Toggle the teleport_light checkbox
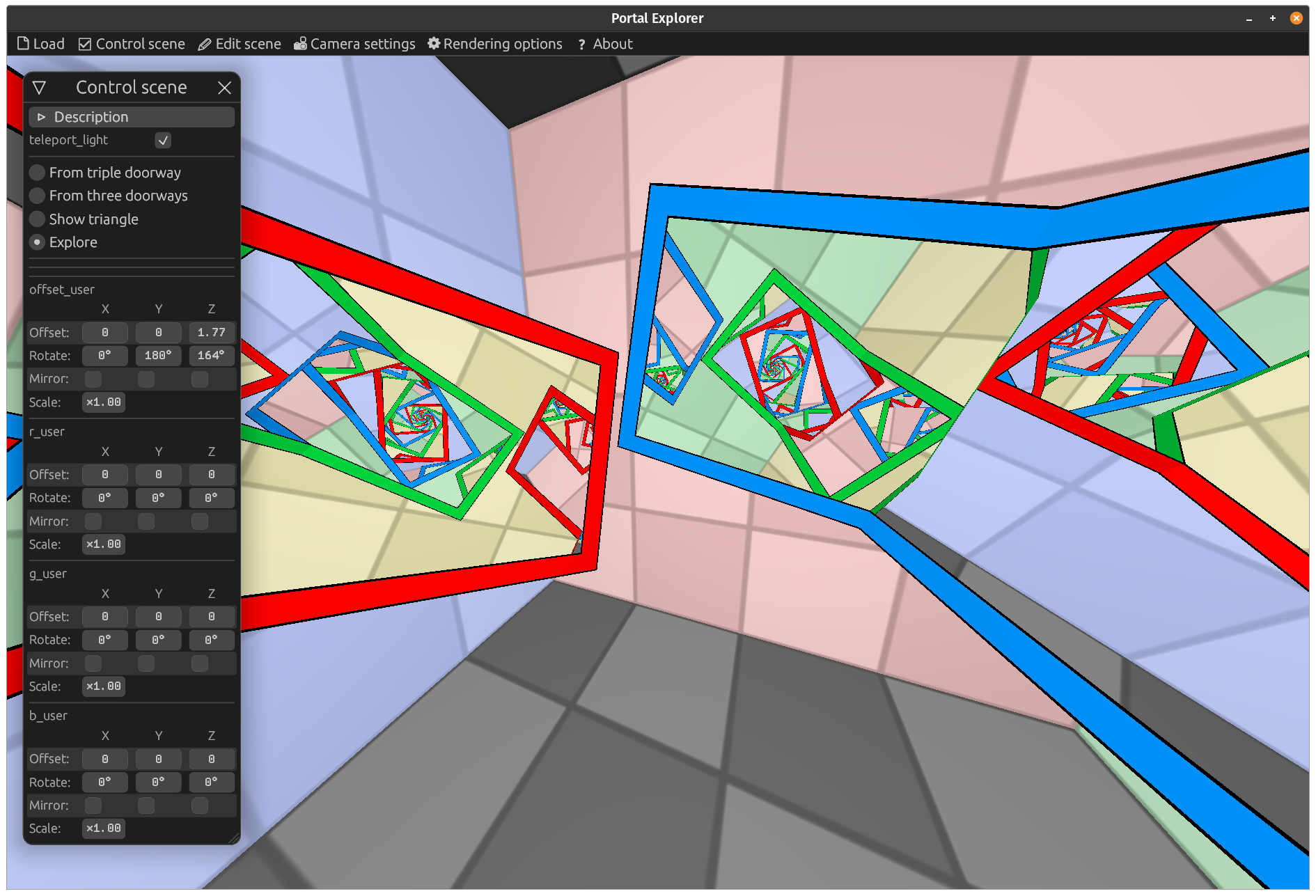The height and width of the screenshot is (896, 1316). pyautogui.click(x=163, y=140)
